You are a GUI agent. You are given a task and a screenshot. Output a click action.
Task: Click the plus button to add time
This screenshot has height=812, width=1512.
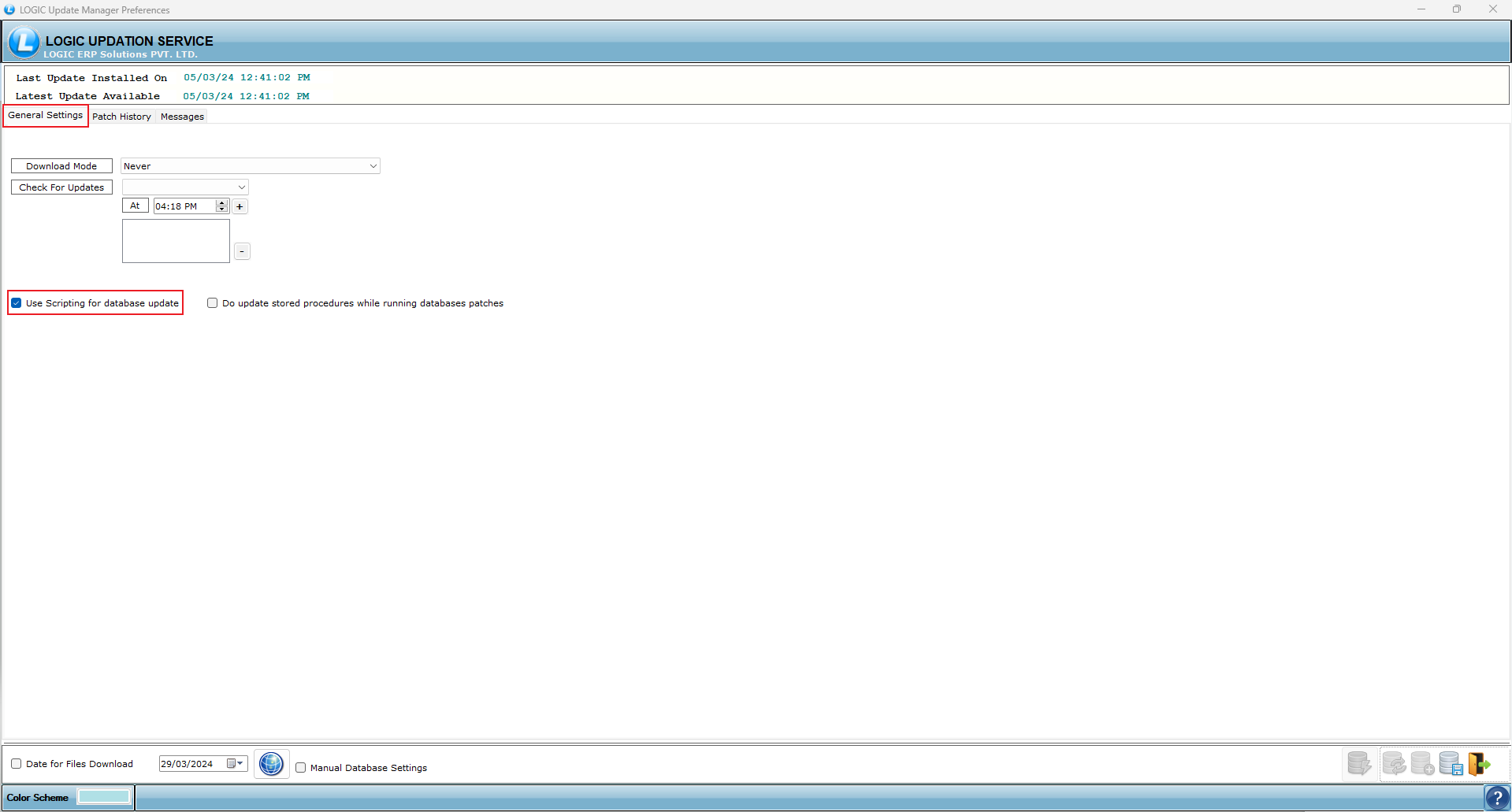240,206
